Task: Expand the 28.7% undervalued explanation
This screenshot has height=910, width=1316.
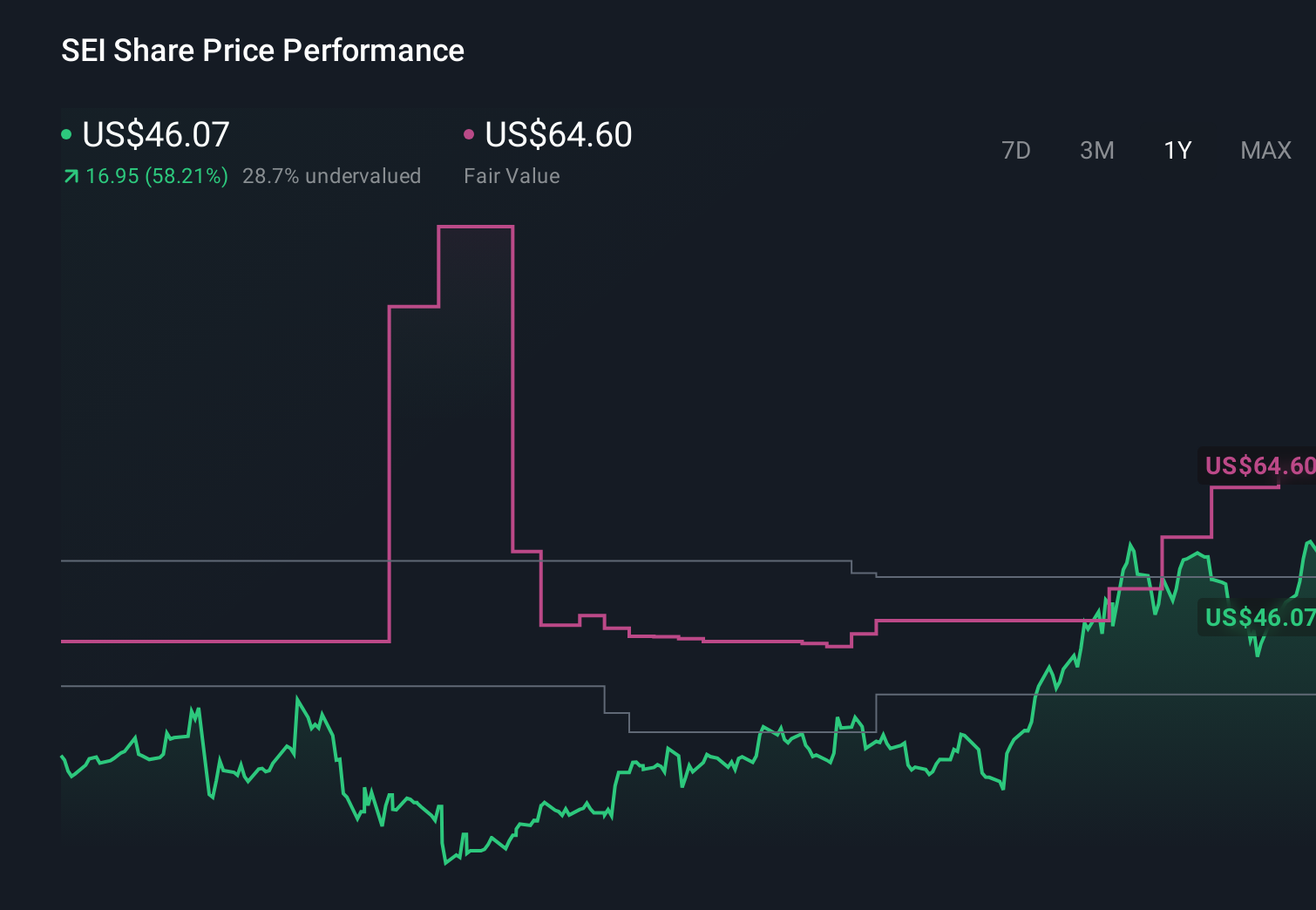Action: click(x=333, y=176)
